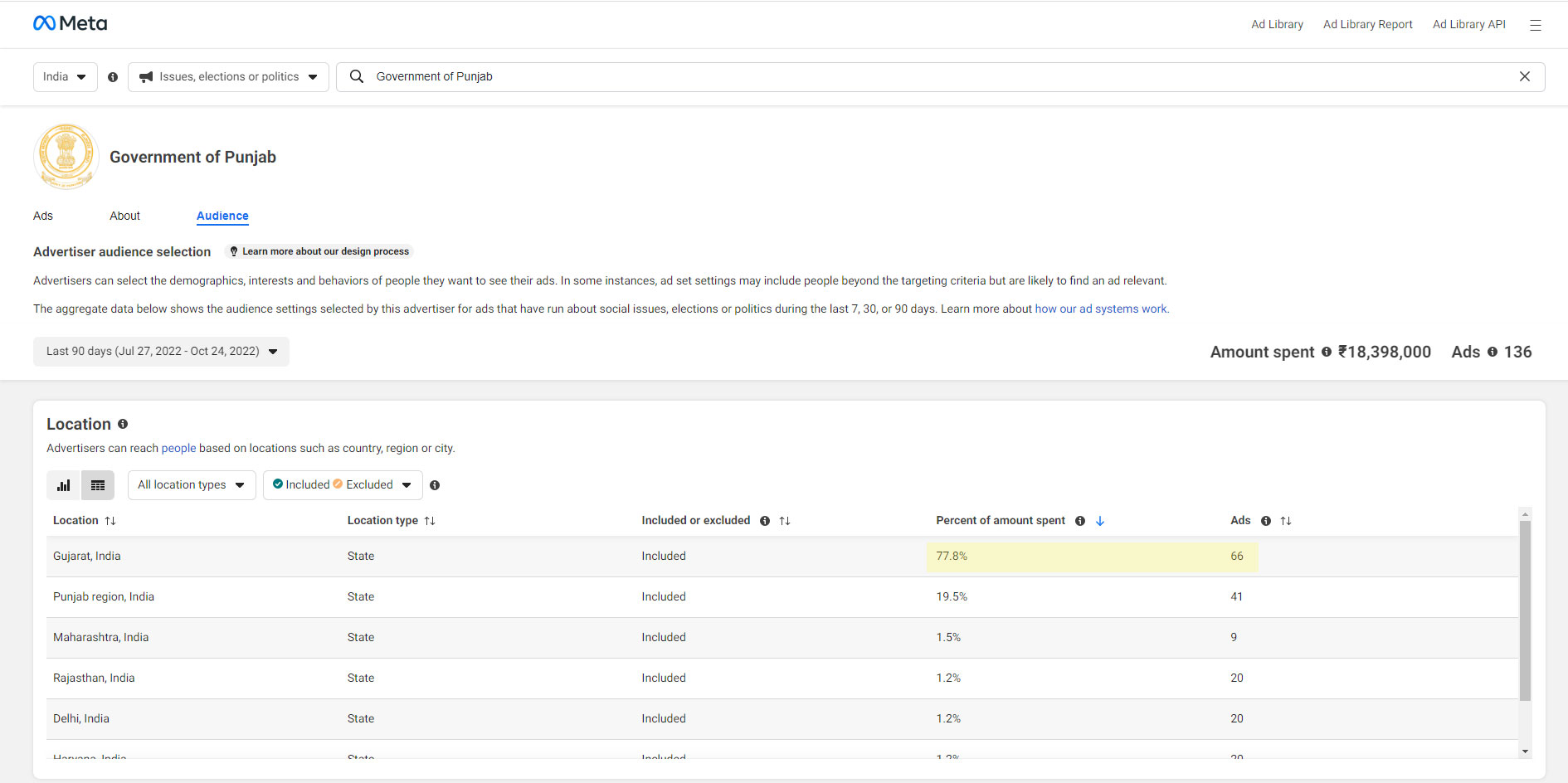Open Ad Library Report link

(x=1367, y=24)
